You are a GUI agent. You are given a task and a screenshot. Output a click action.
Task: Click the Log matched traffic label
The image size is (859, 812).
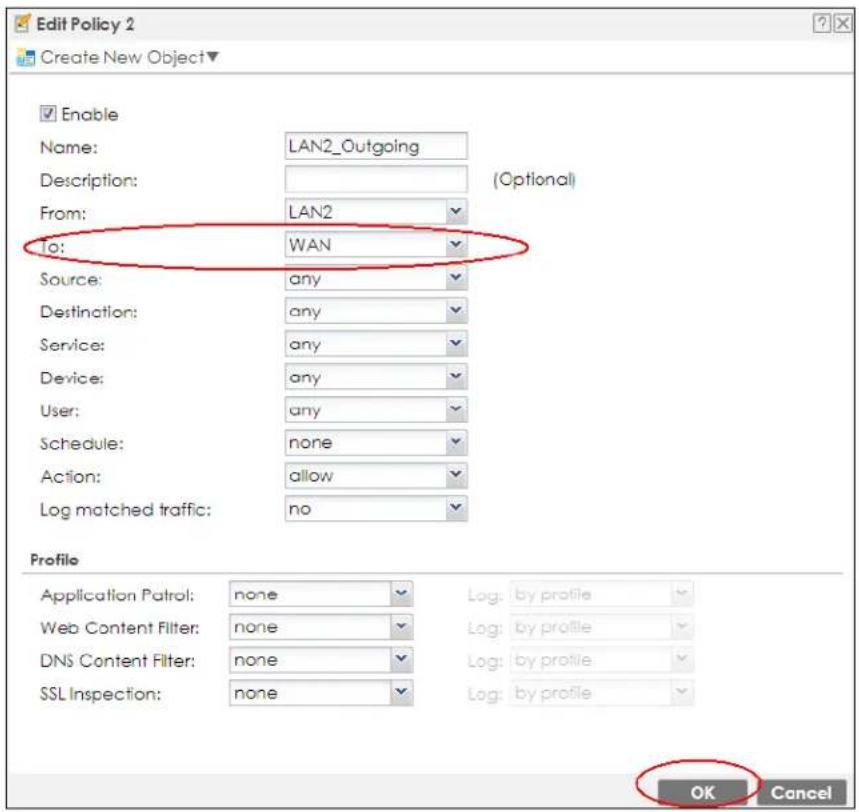point(125,510)
